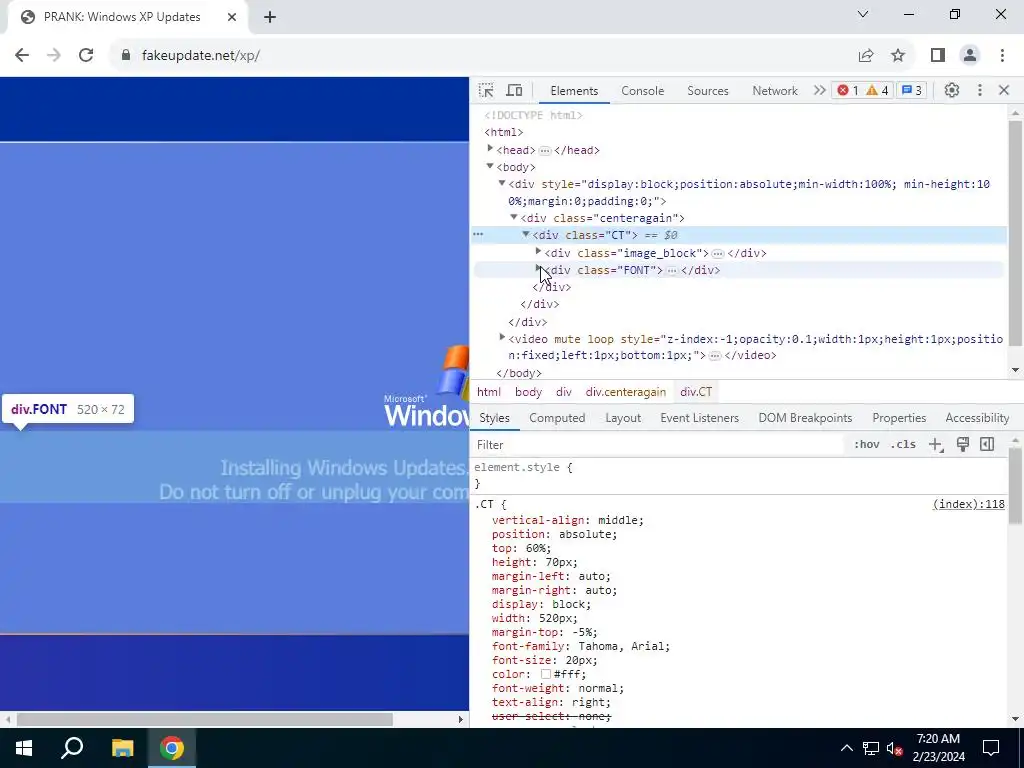The image size is (1024, 768).
Task: Switch to the Console tab
Action: point(643,91)
